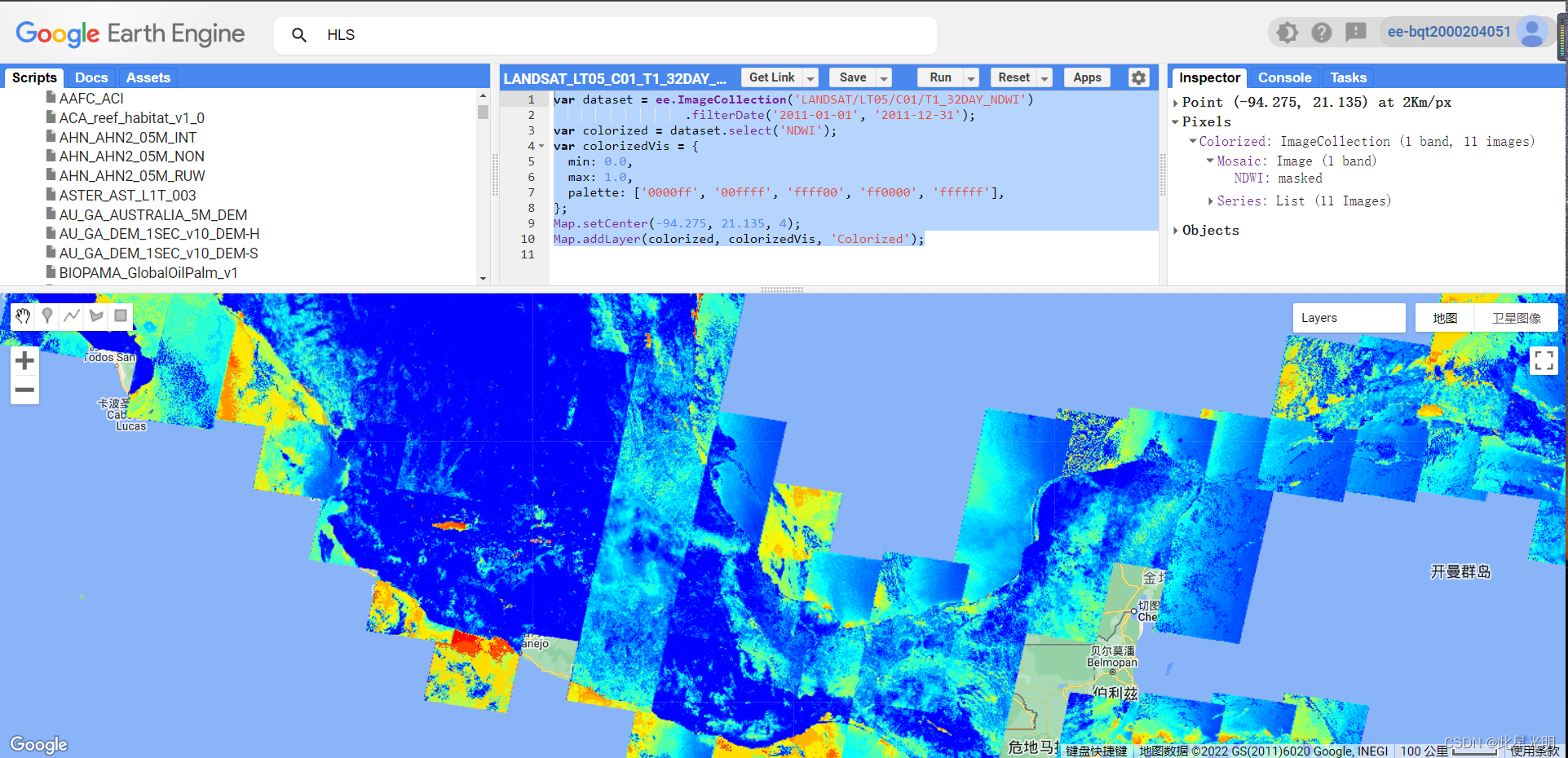Screen dimensions: 1568x758
Task: Run the NDWI script
Action: point(938,77)
